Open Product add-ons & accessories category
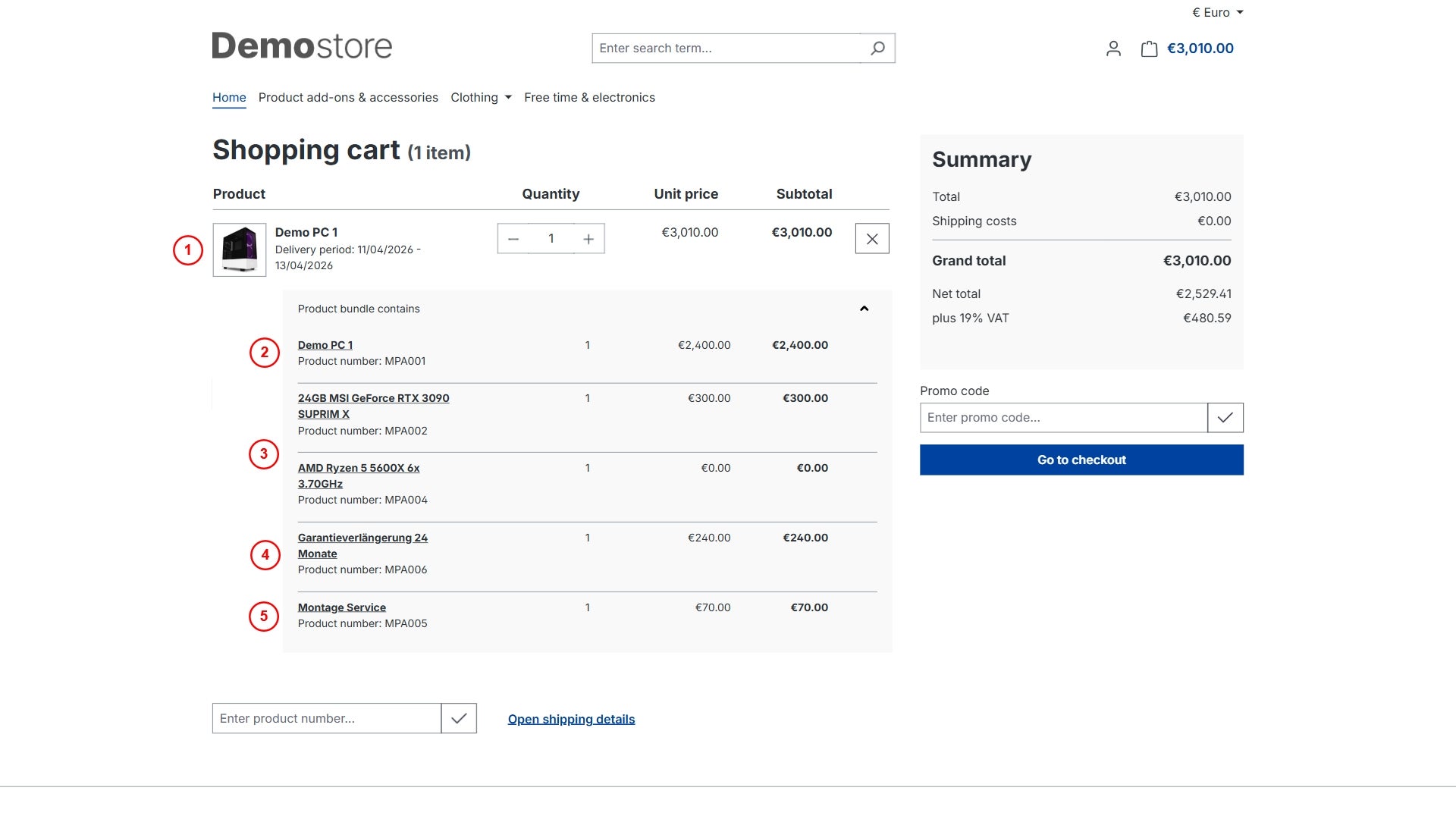1456x819 pixels. pyautogui.click(x=348, y=97)
